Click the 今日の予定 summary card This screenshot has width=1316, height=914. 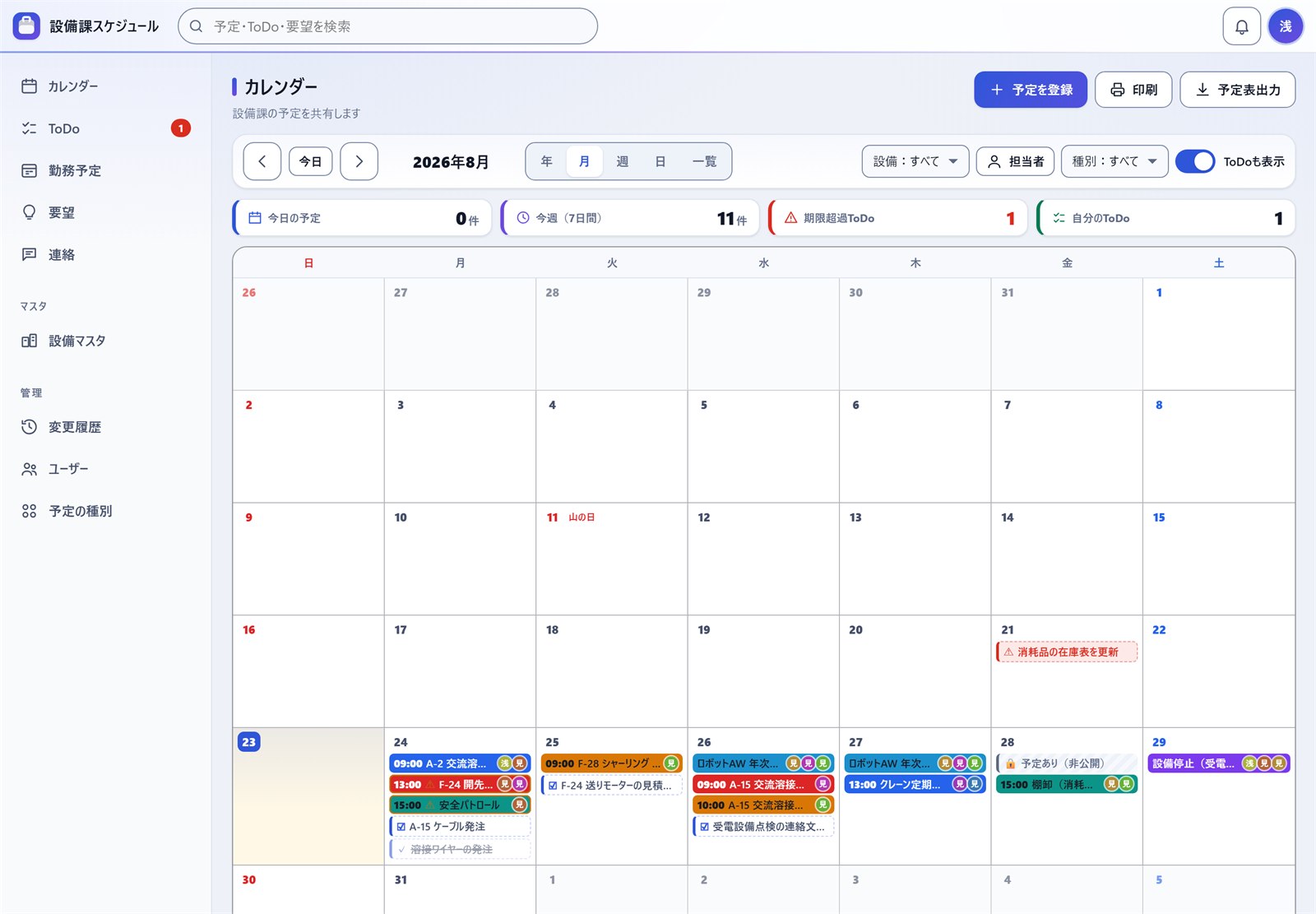362,218
